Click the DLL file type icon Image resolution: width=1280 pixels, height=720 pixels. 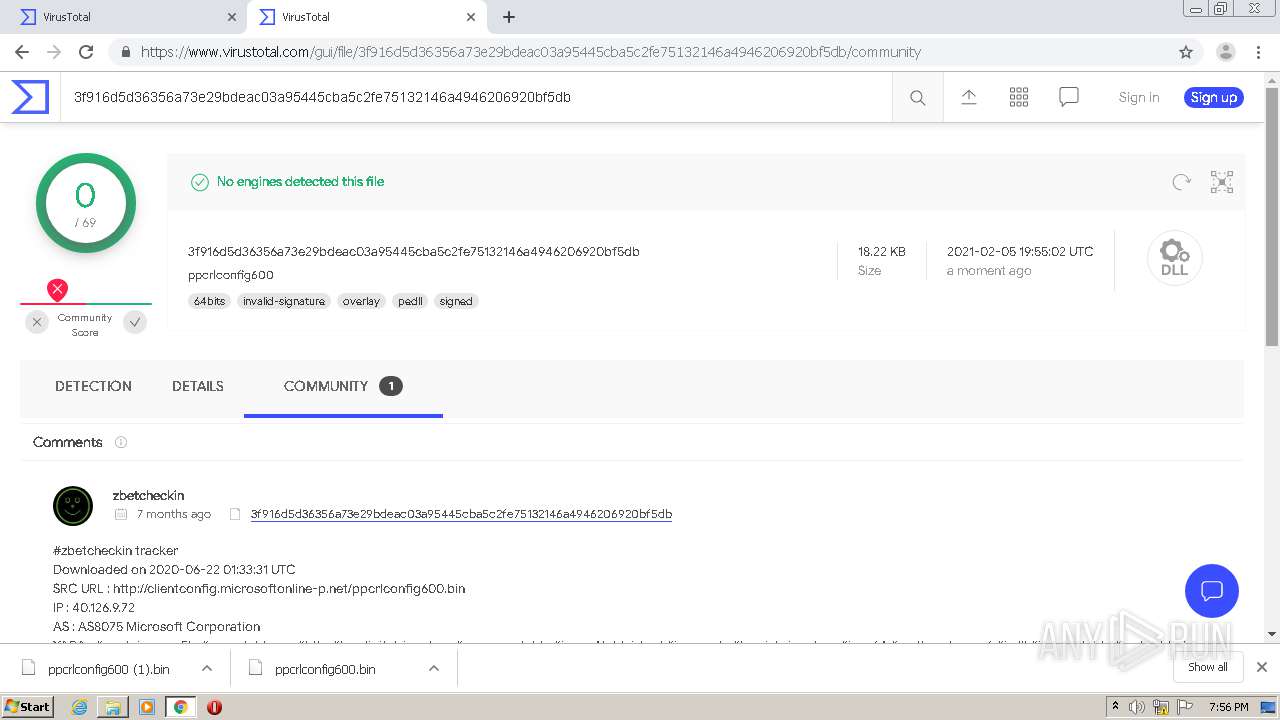tap(1174, 258)
